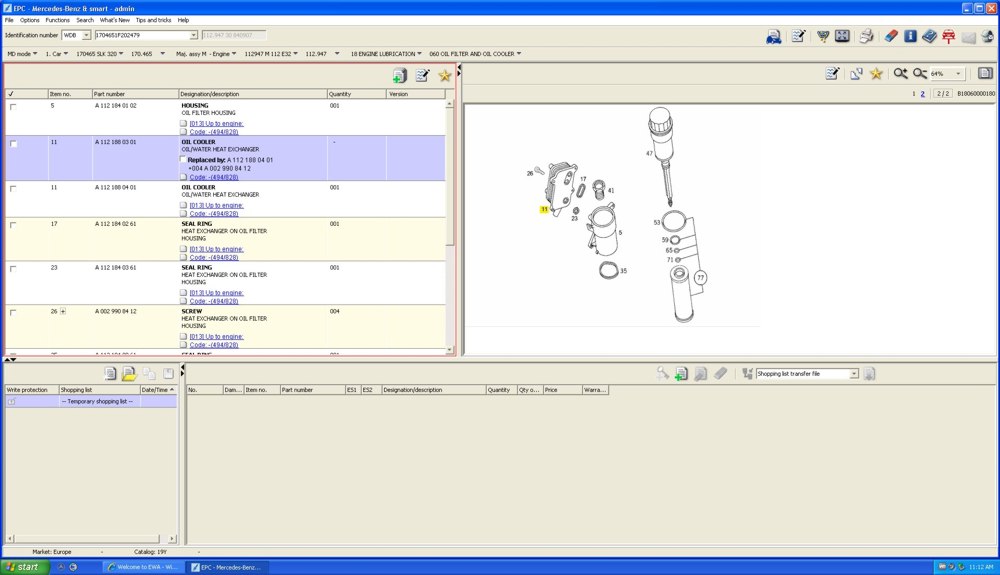The image size is (1000, 575).
Task: Open the Options menu
Action: tap(29, 20)
